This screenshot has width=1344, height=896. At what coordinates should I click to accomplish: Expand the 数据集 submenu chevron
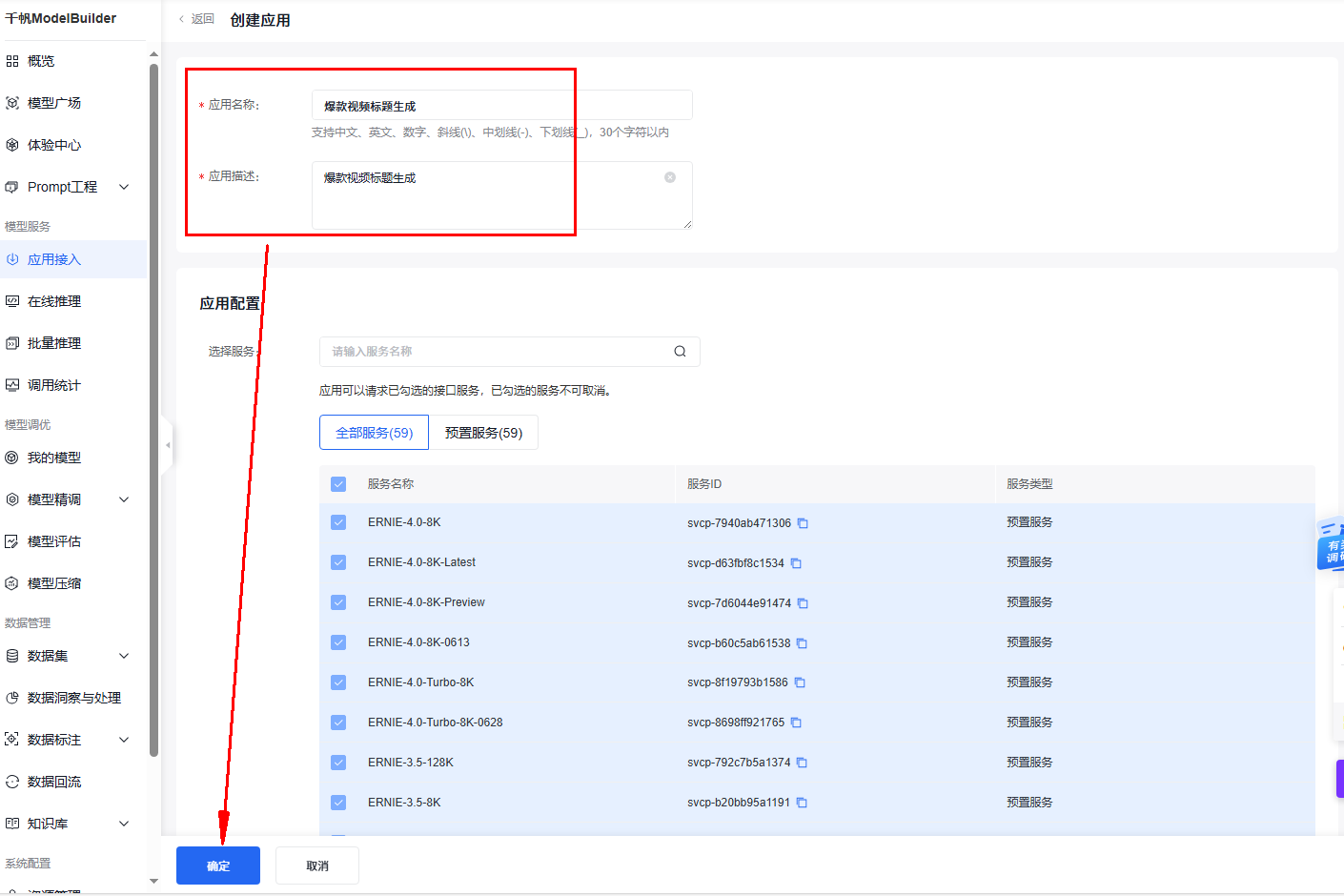(124, 656)
